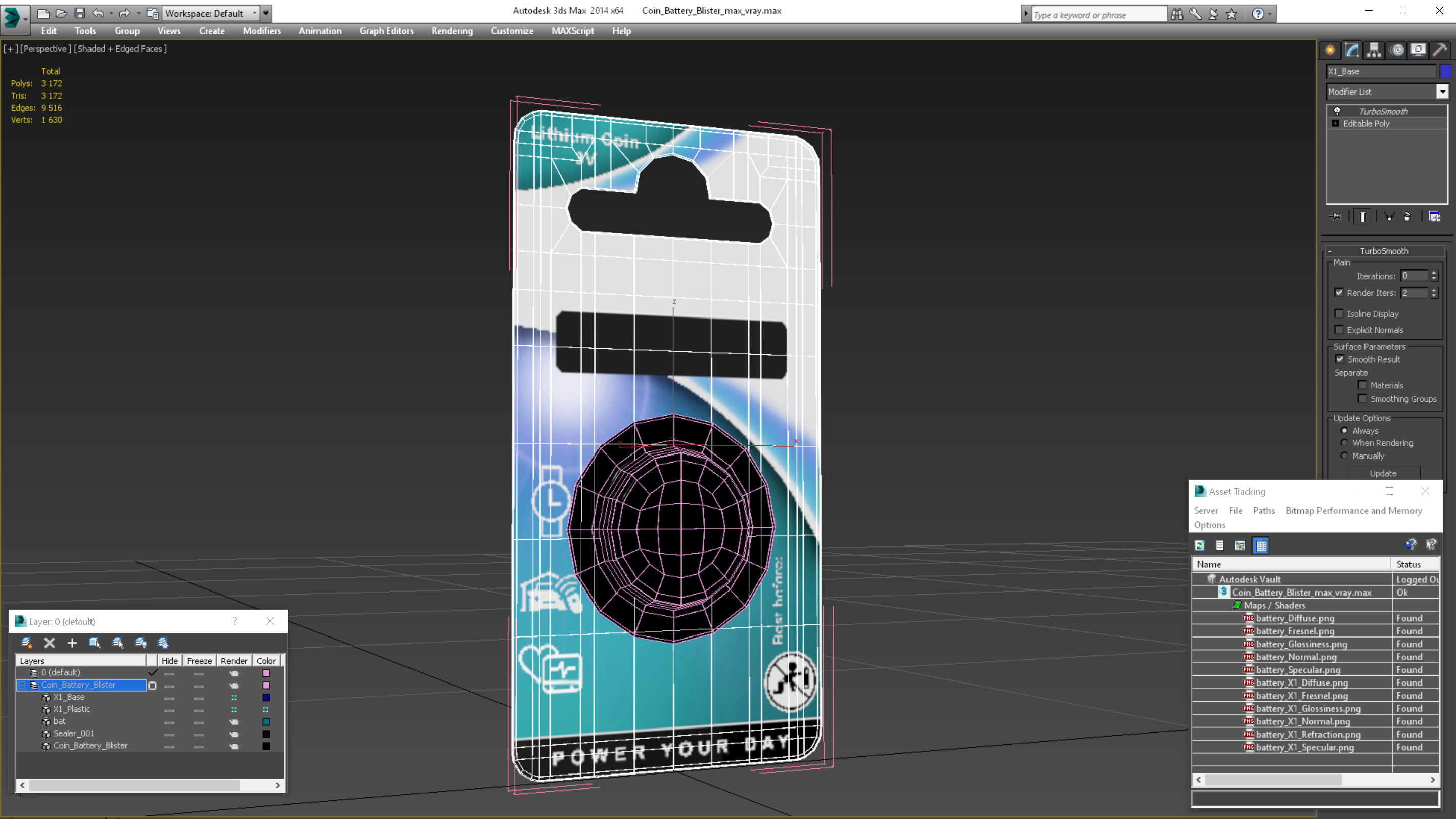This screenshot has height=819, width=1456.
Task: Click Create New Layer icon in Layer dialog
Action: pos(26,643)
